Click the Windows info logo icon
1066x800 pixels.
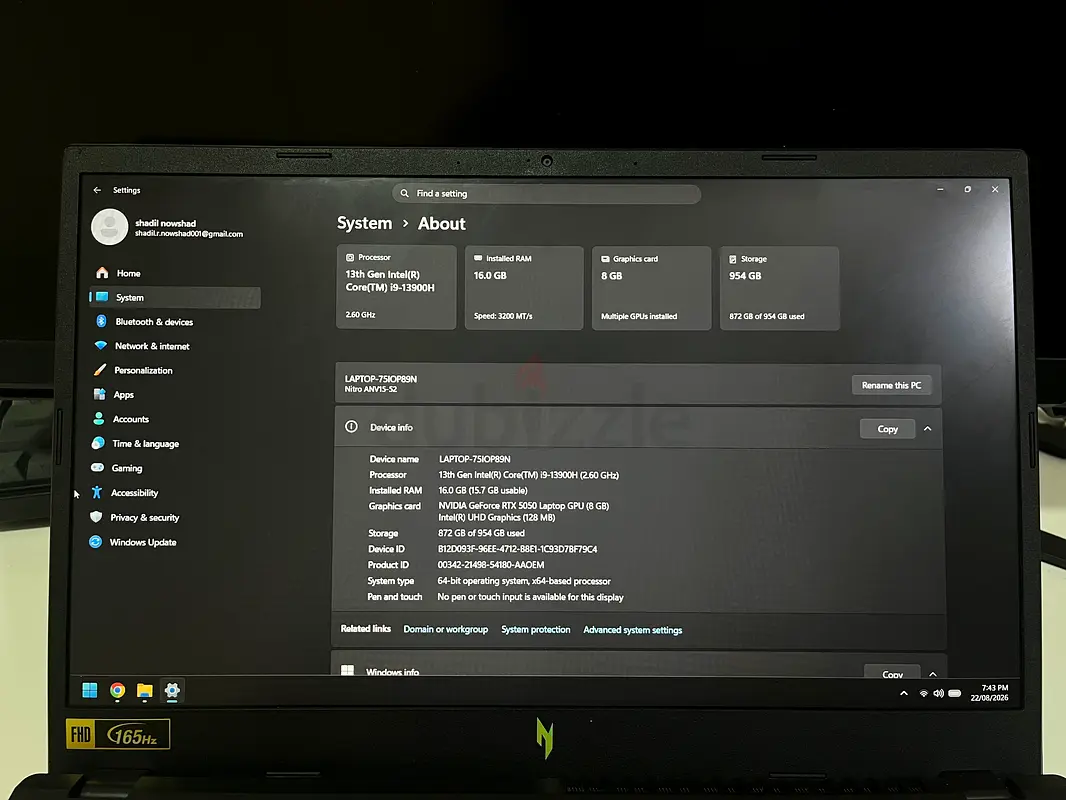(347, 670)
